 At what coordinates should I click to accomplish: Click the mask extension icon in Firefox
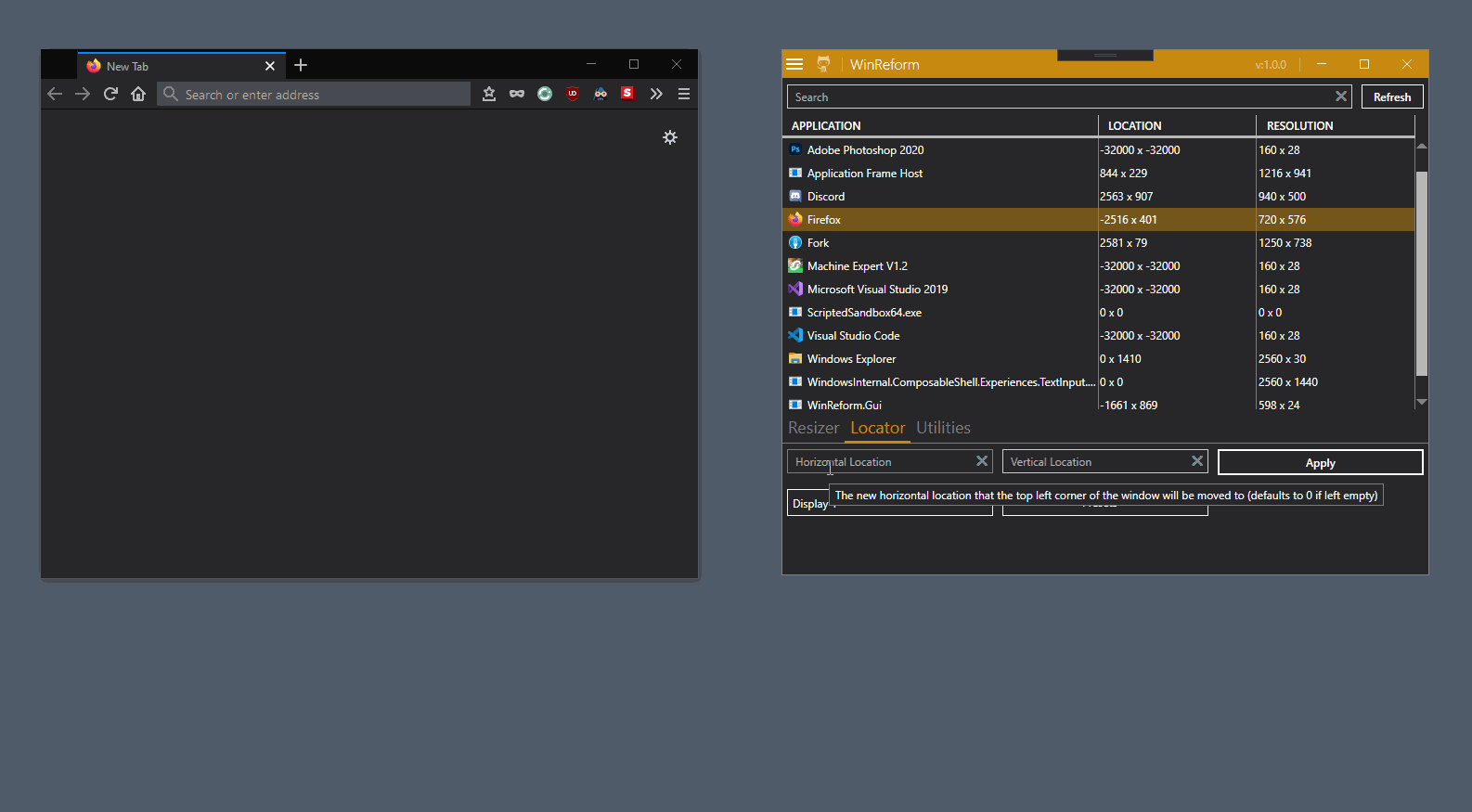(517, 94)
